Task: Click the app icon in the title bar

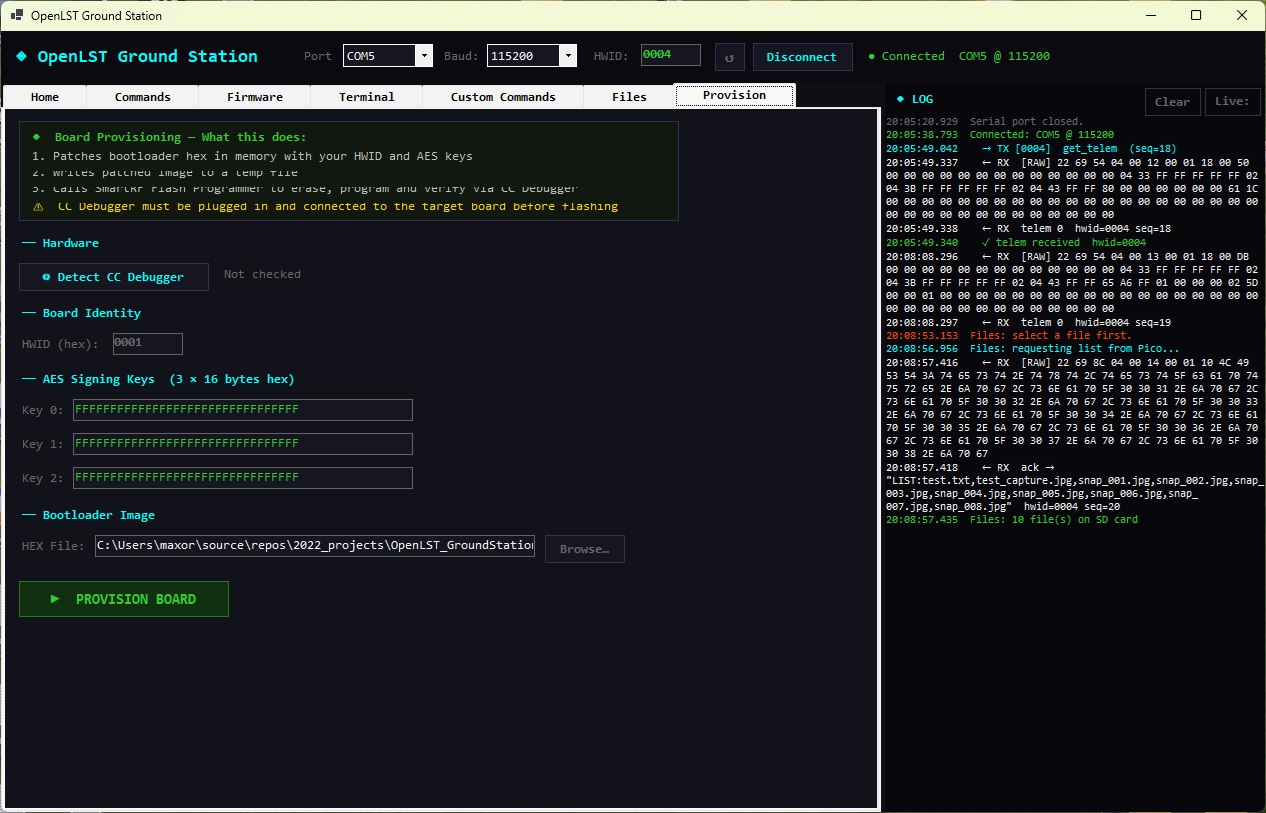Action: click(x=16, y=15)
